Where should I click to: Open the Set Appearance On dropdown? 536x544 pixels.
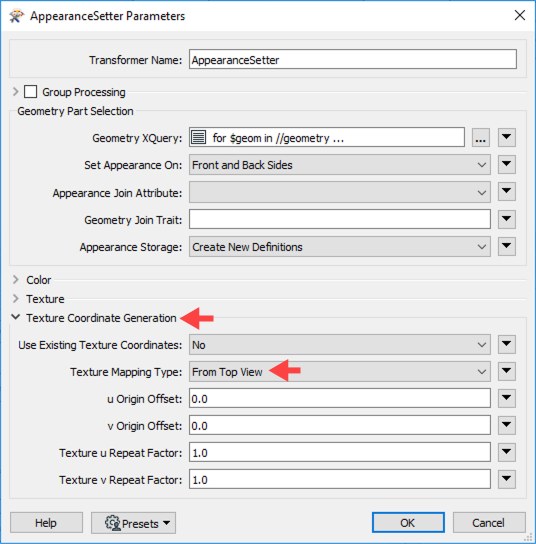(x=340, y=165)
